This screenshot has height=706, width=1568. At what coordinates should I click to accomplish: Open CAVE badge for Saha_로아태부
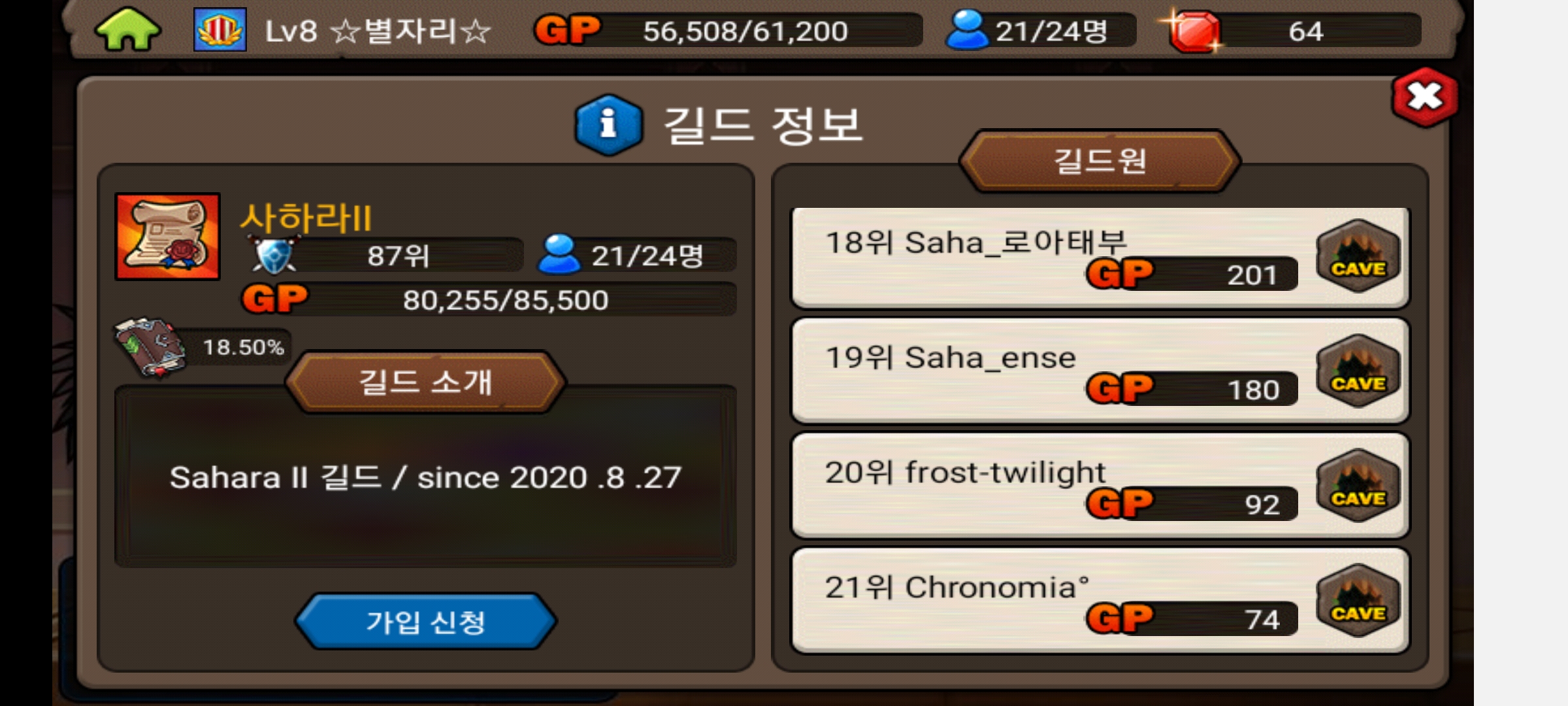pos(1358,256)
